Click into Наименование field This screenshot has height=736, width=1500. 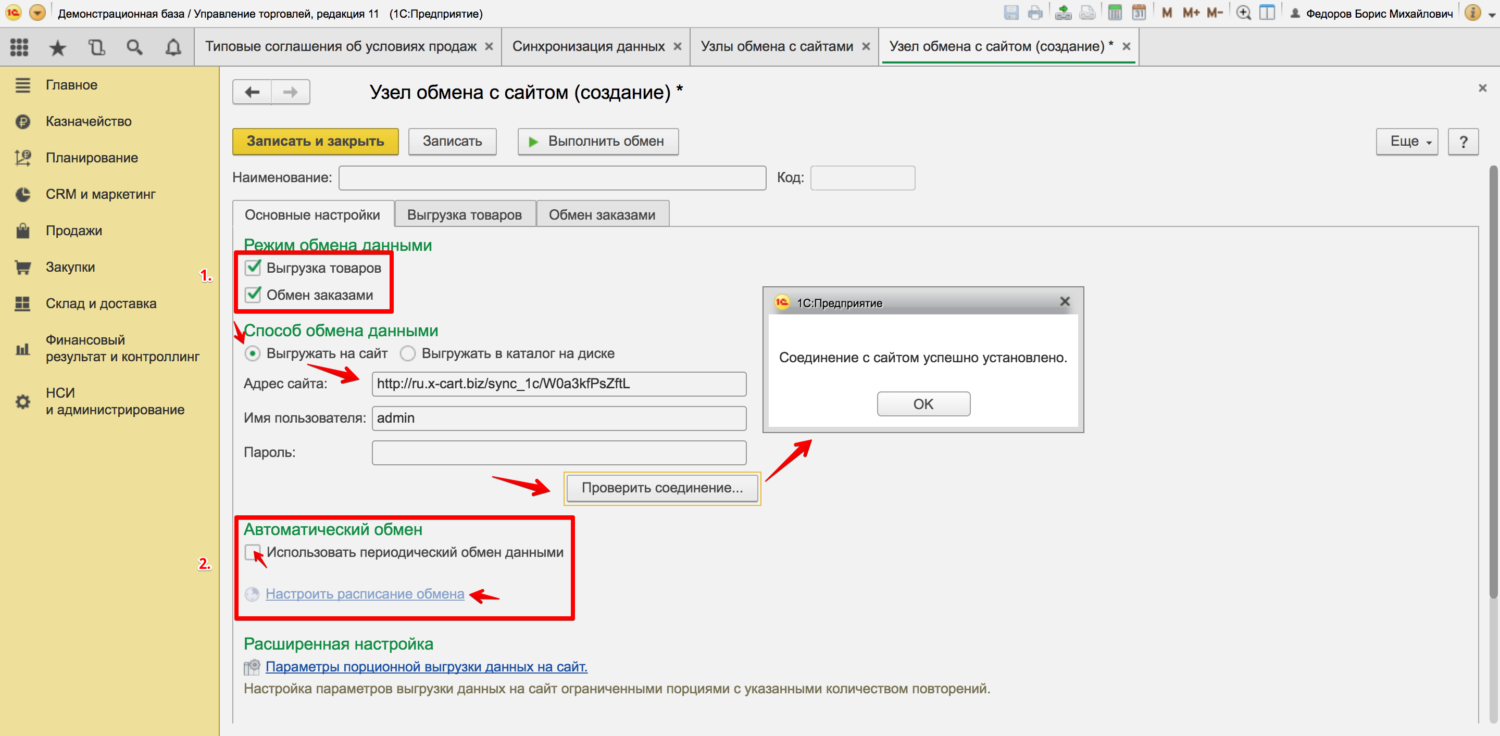[552, 178]
